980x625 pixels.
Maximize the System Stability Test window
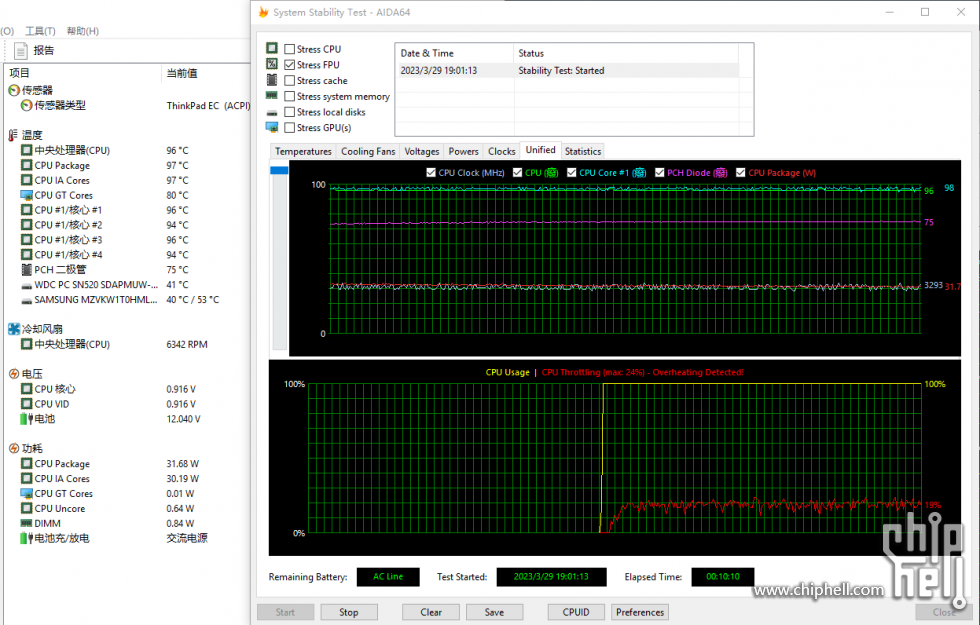pos(925,12)
